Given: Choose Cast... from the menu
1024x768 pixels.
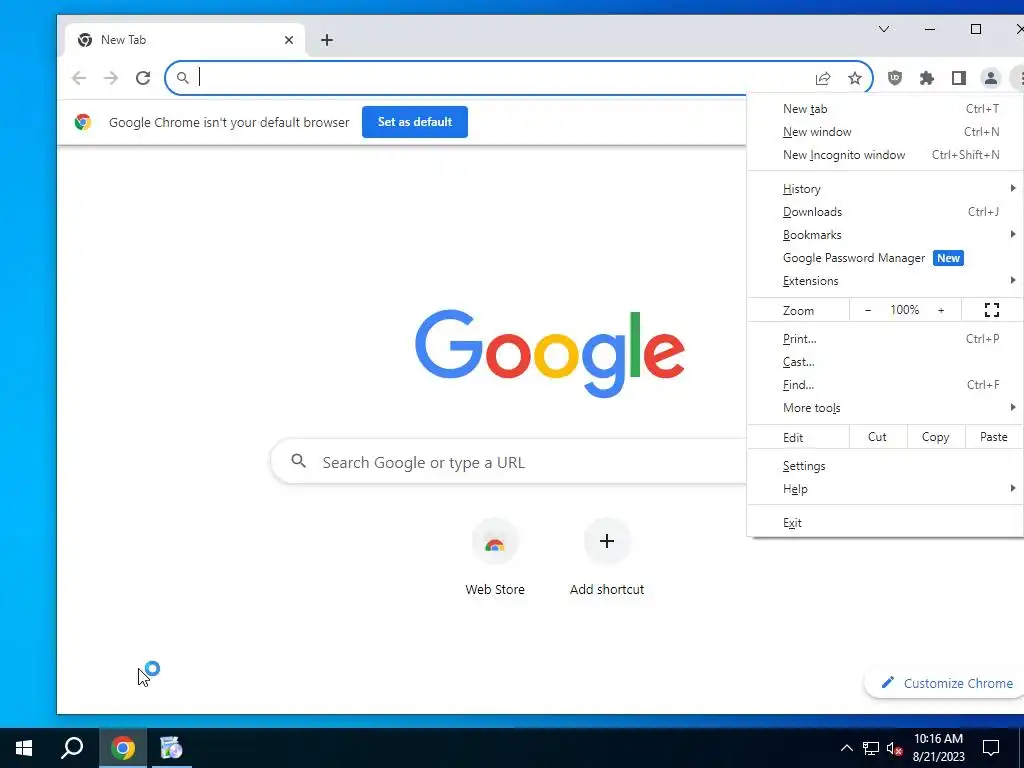Looking at the screenshot, I should tap(885, 362).
